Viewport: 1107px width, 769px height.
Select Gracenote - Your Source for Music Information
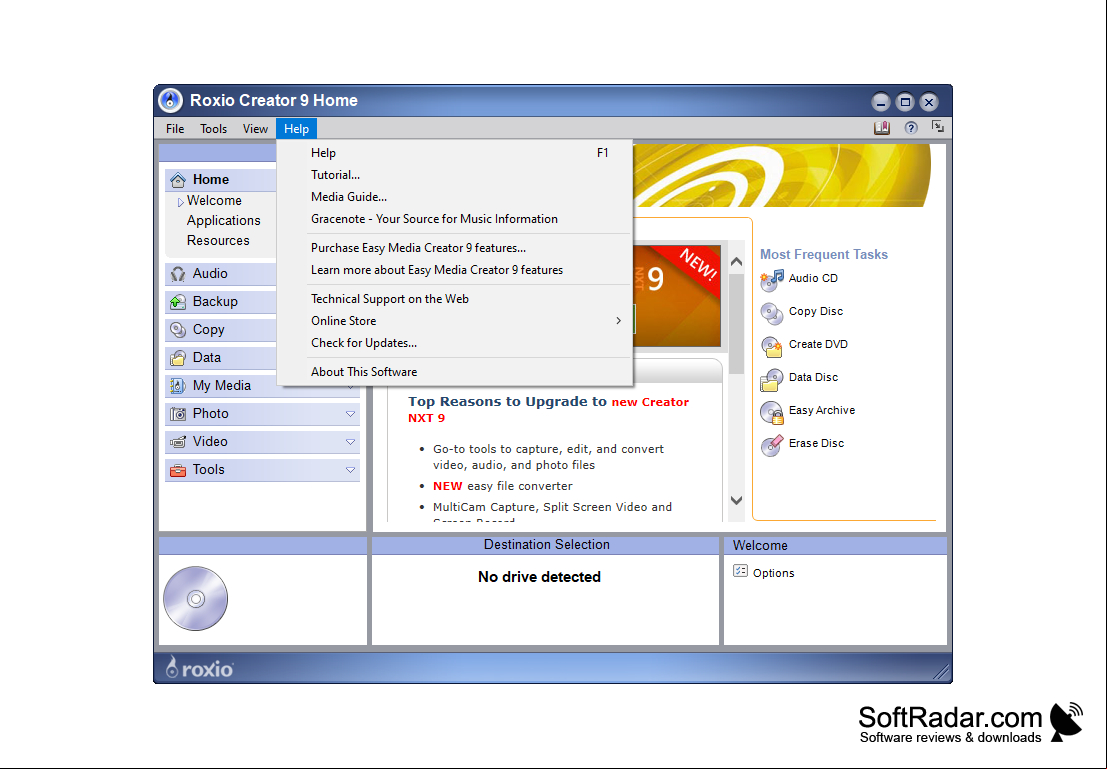[455, 219]
